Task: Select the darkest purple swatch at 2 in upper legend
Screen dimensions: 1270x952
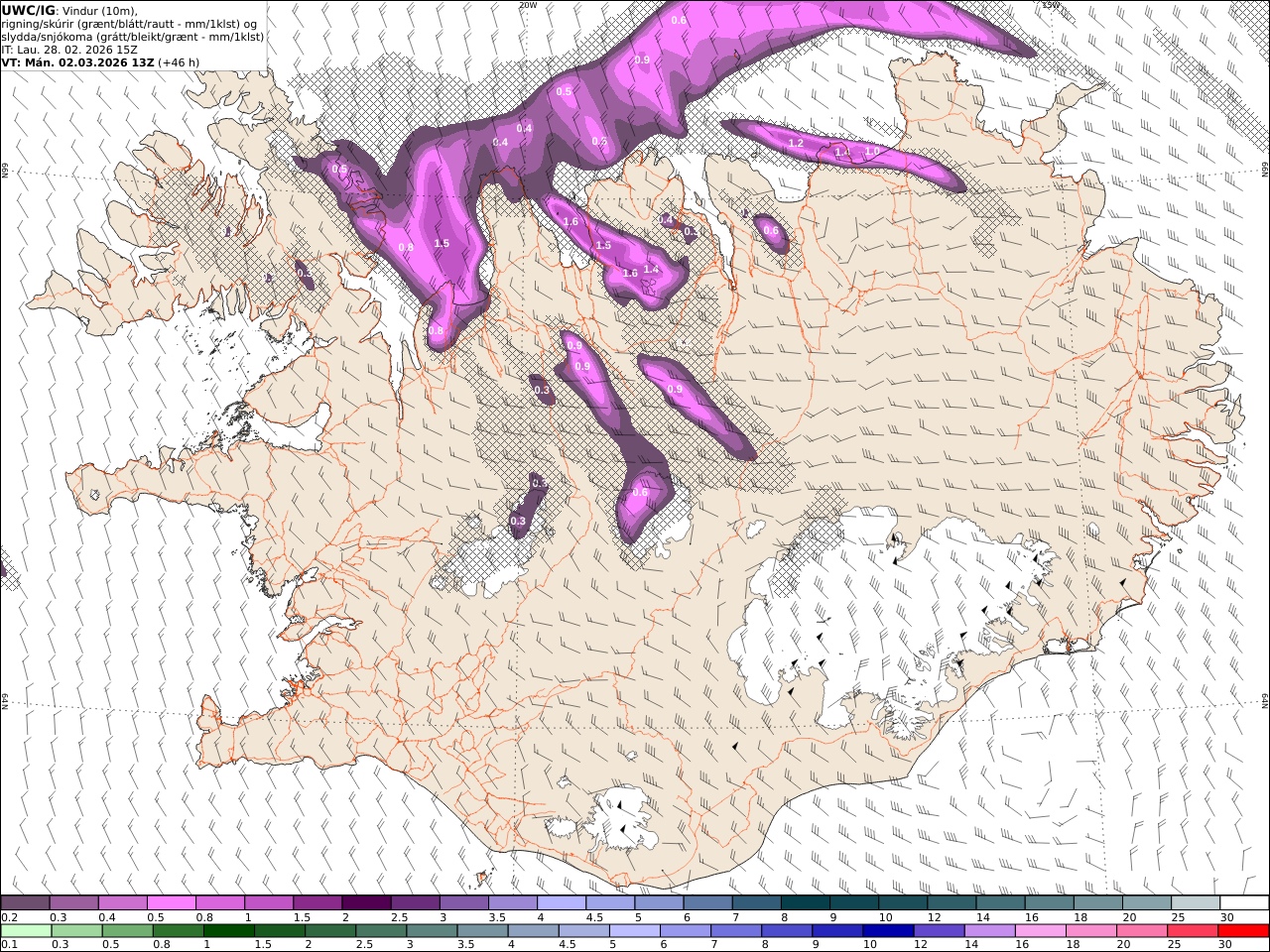Action: [365, 902]
